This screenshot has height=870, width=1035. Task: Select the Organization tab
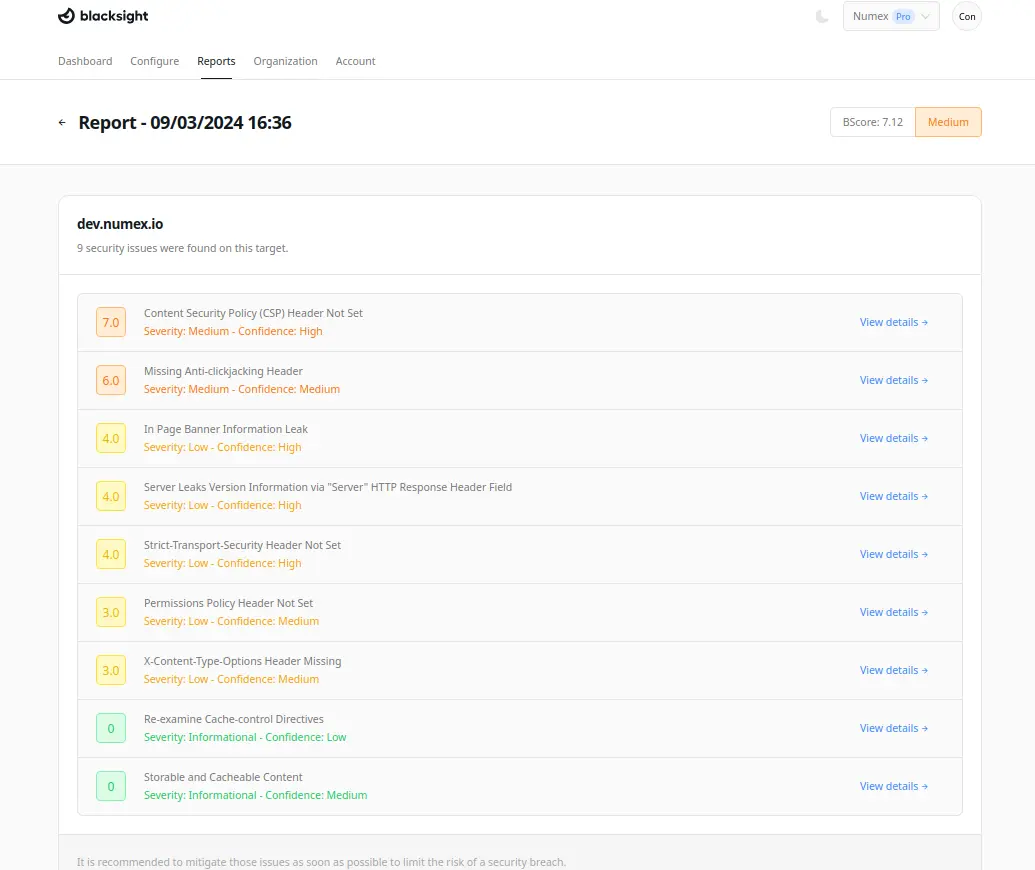click(285, 61)
